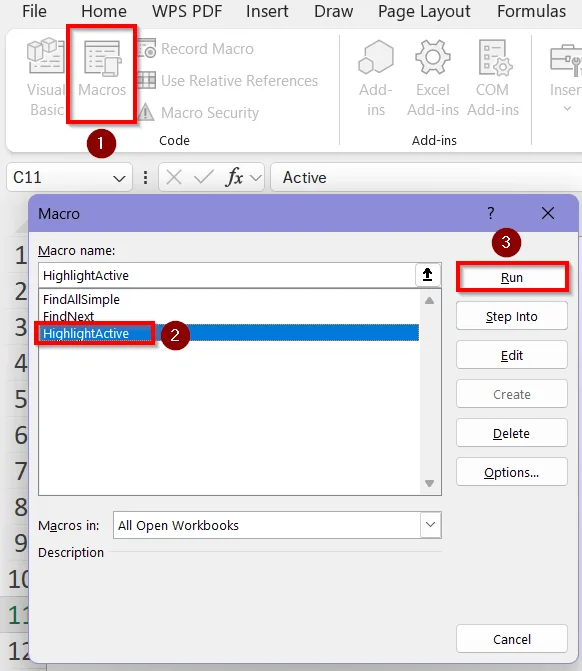582x671 pixels.
Task: Switch to the Formulas tab
Action: click(x=532, y=11)
